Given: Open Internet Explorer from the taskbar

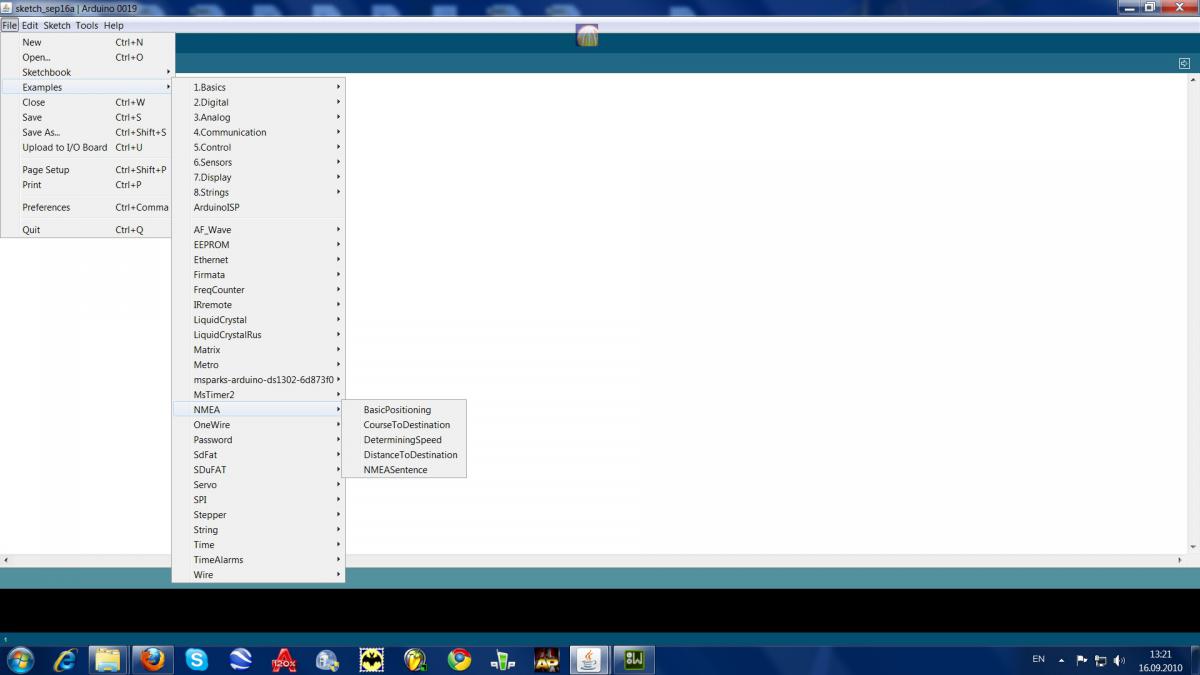Looking at the screenshot, I should (65, 659).
